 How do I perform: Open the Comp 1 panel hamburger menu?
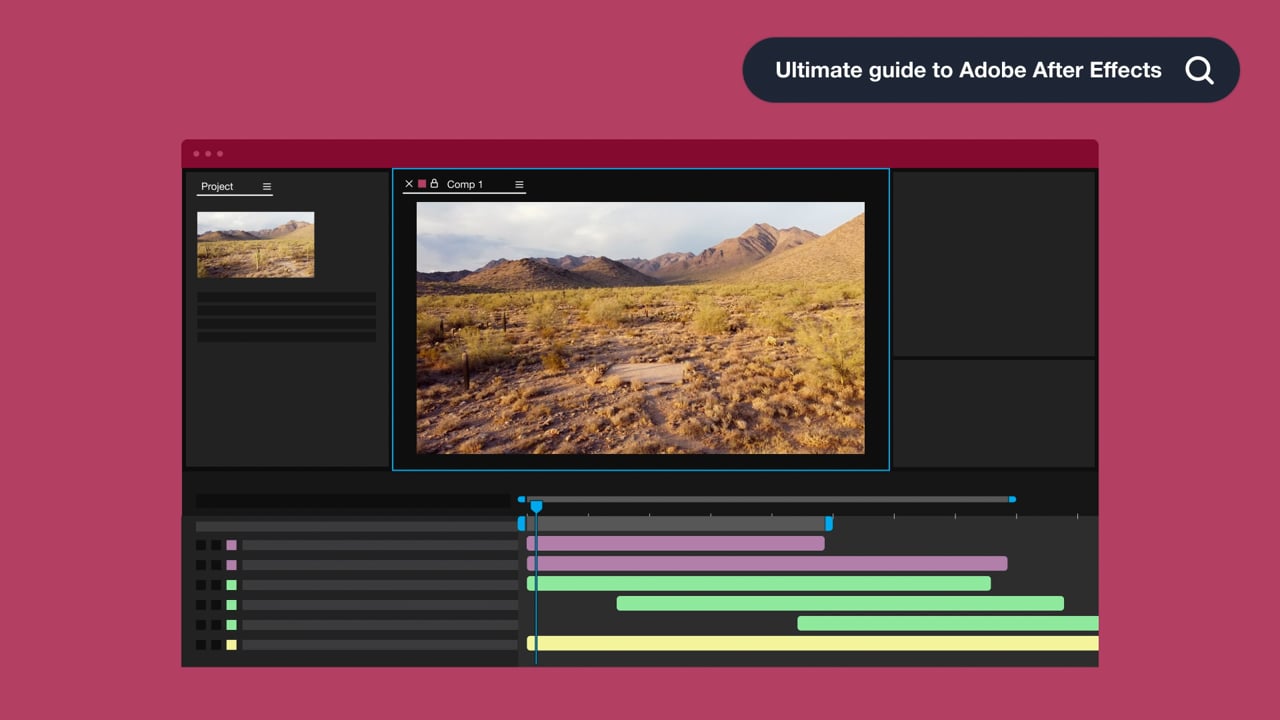pos(519,184)
